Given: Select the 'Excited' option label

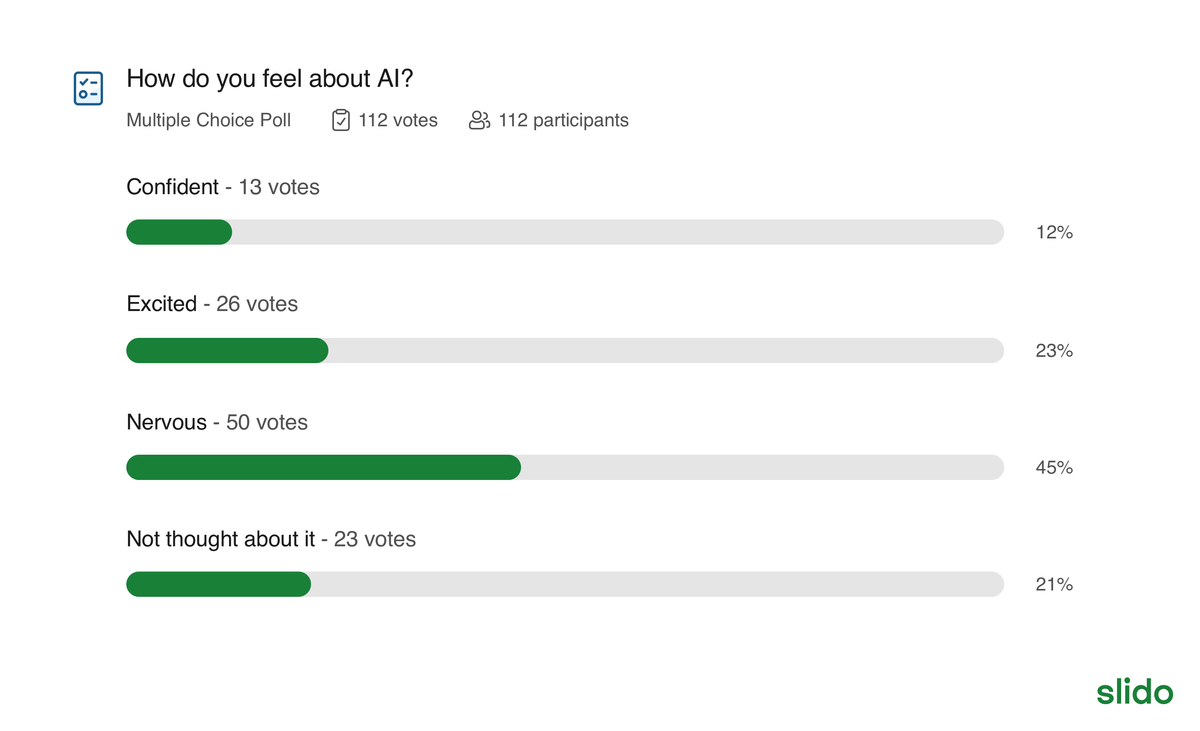Looking at the screenshot, I should [162, 304].
